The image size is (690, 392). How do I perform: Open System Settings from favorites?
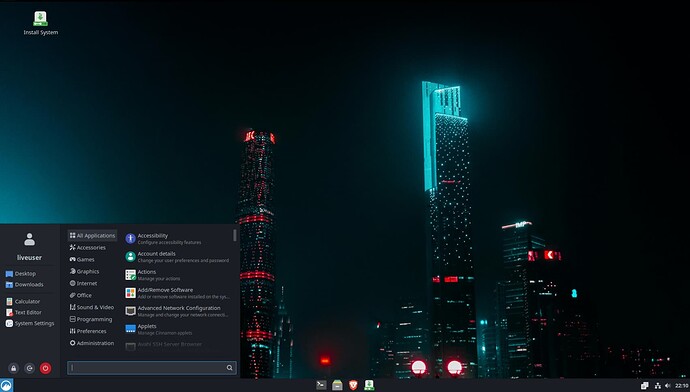pyautogui.click(x=30, y=323)
